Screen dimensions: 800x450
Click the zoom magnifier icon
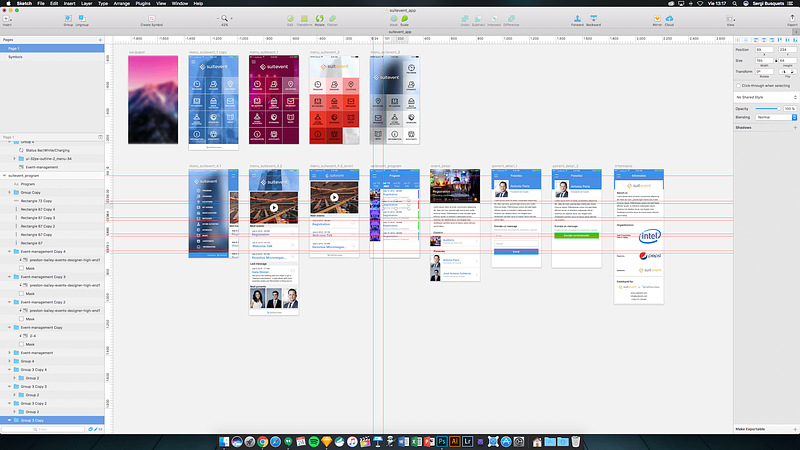pos(224,18)
